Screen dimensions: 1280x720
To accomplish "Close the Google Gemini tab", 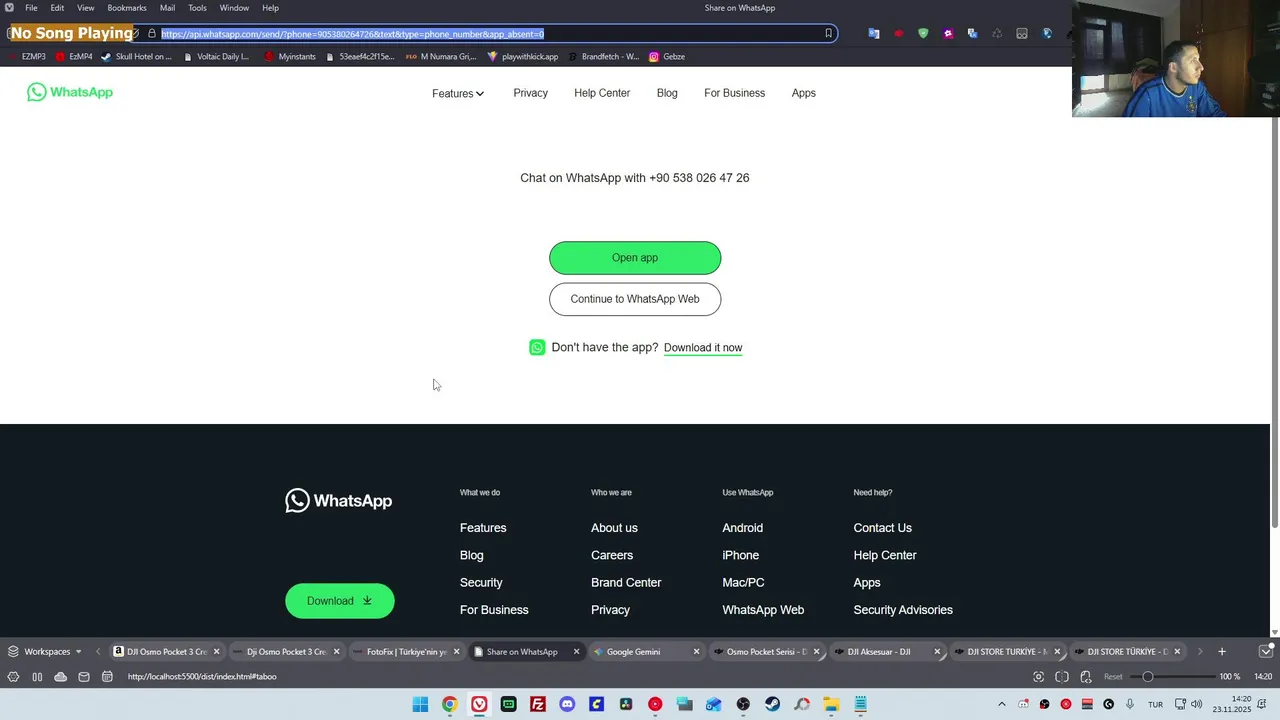I will click(696, 651).
